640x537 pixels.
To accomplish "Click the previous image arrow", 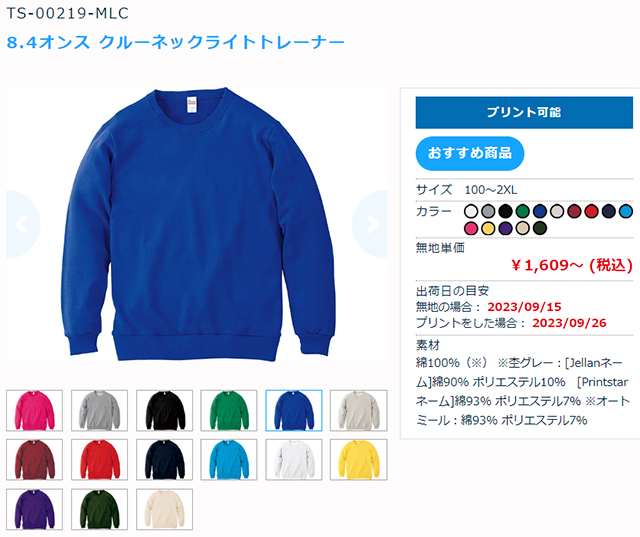I will (23, 224).
